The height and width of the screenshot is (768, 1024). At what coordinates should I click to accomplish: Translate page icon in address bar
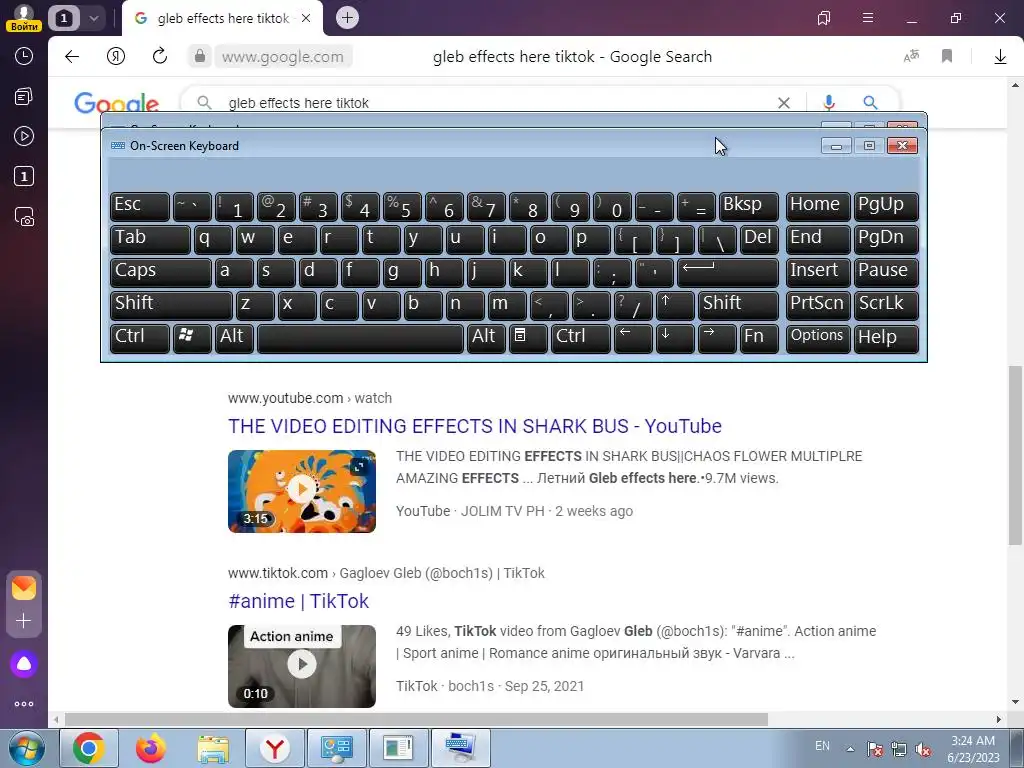point(911,57)
